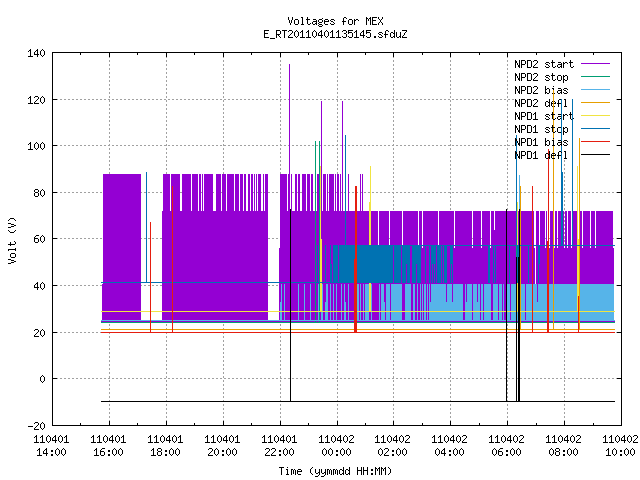Viewport: 640px width, 480px height.
Task: Click the purple NPD2 start legend line
Action: [x=595, y=64]
